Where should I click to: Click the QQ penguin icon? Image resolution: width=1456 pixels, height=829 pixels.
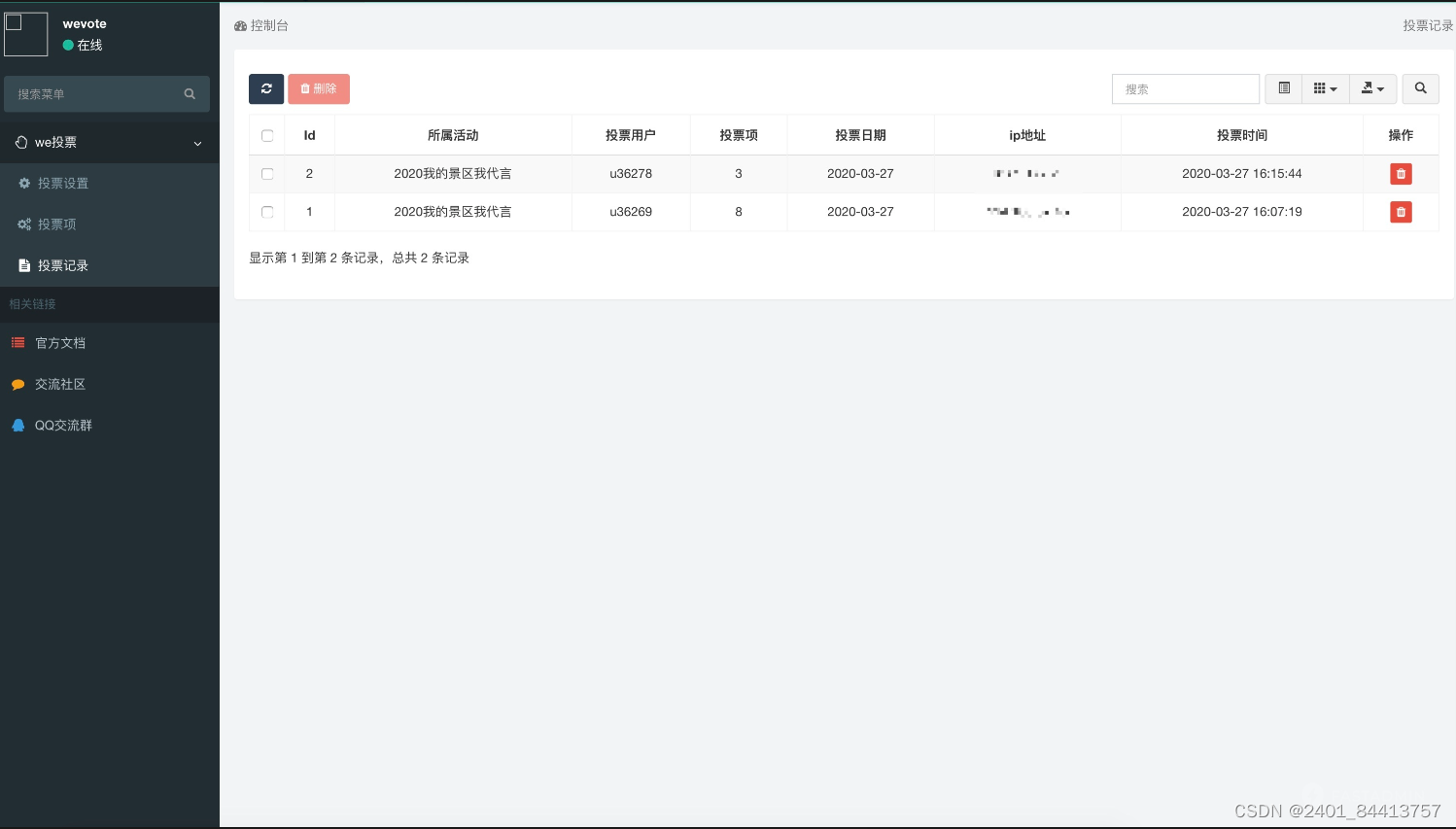pos(17,426)
